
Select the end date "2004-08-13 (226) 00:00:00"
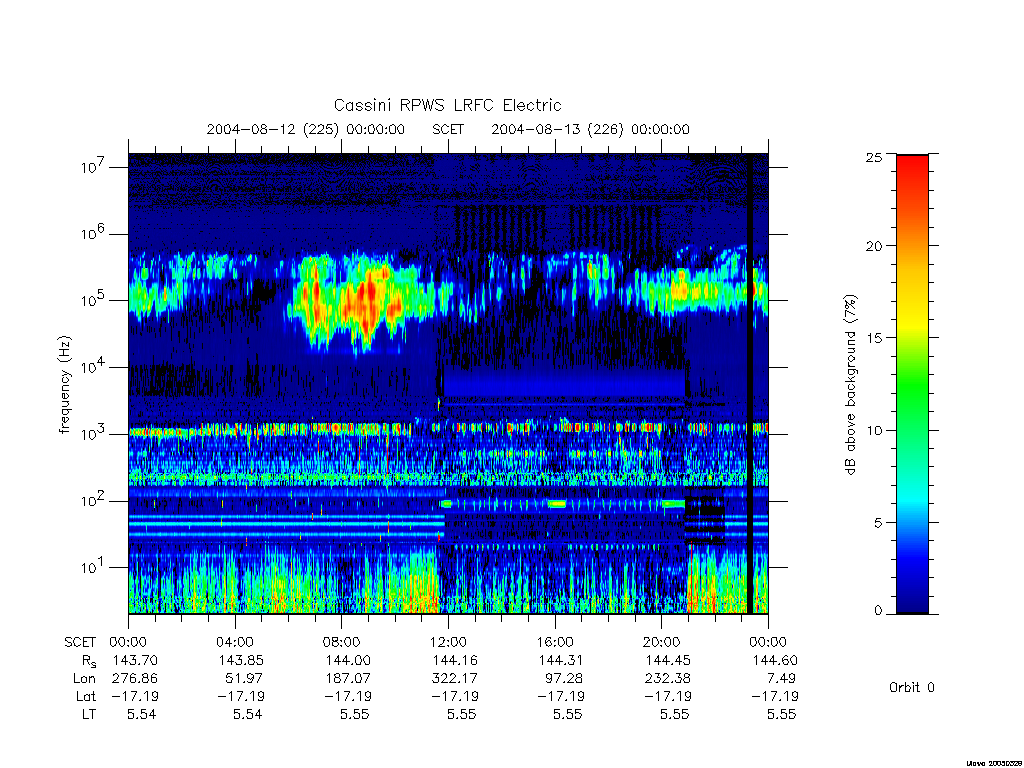[590, 129]
